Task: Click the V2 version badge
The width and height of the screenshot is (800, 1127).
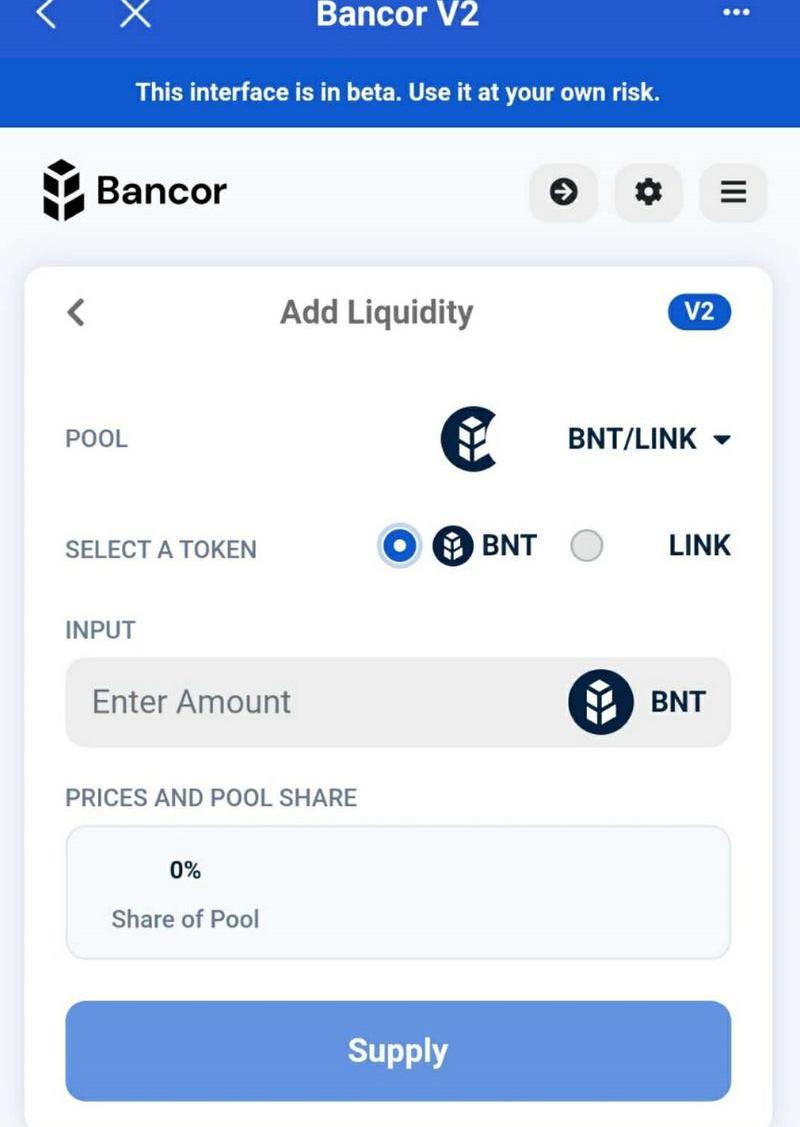Action: tap(699, 312)
